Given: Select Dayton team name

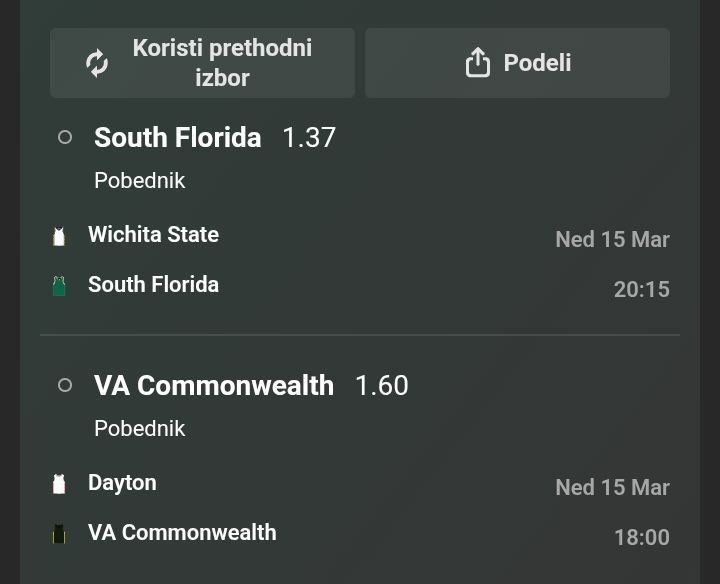Looking at the screenshot, I should click(122, 483).
